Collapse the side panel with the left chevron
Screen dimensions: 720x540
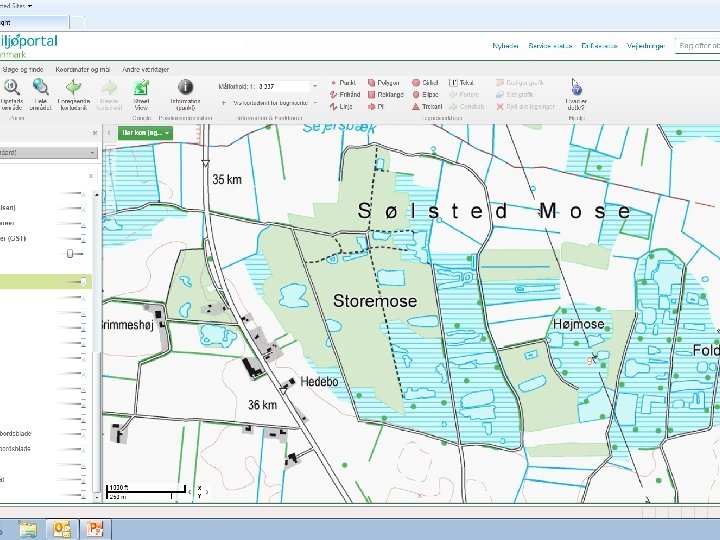pyautogui.click(x=109, y=133)
